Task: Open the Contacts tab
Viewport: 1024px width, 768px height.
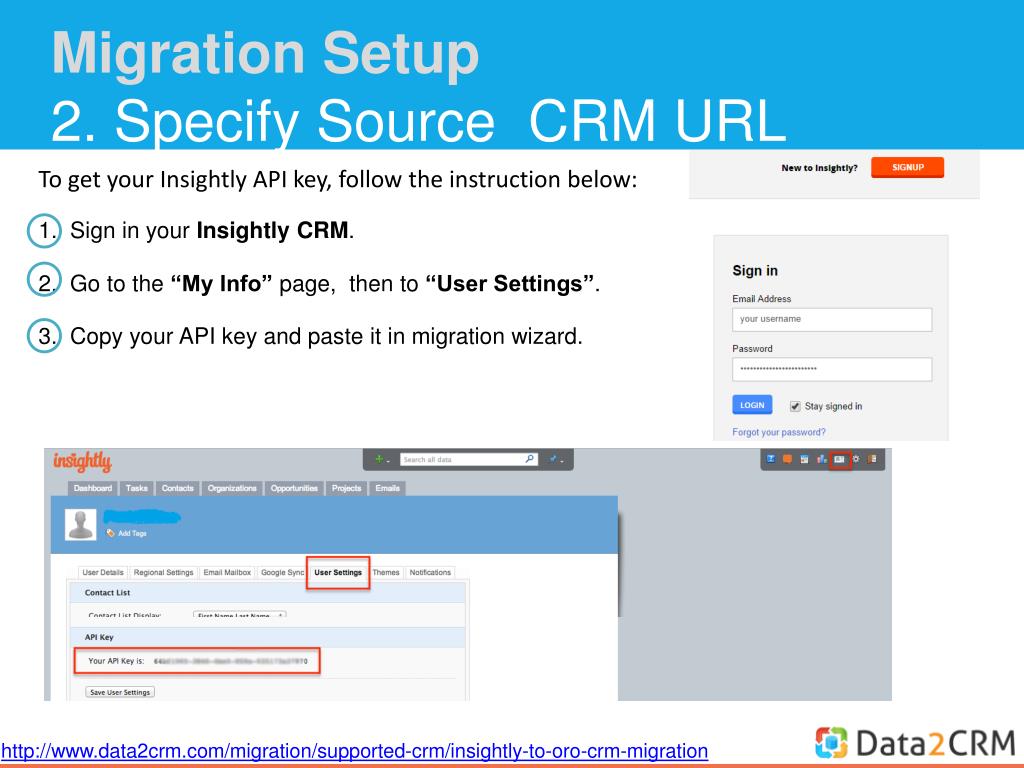Action: pyautogui.click(x=178, y=488)
